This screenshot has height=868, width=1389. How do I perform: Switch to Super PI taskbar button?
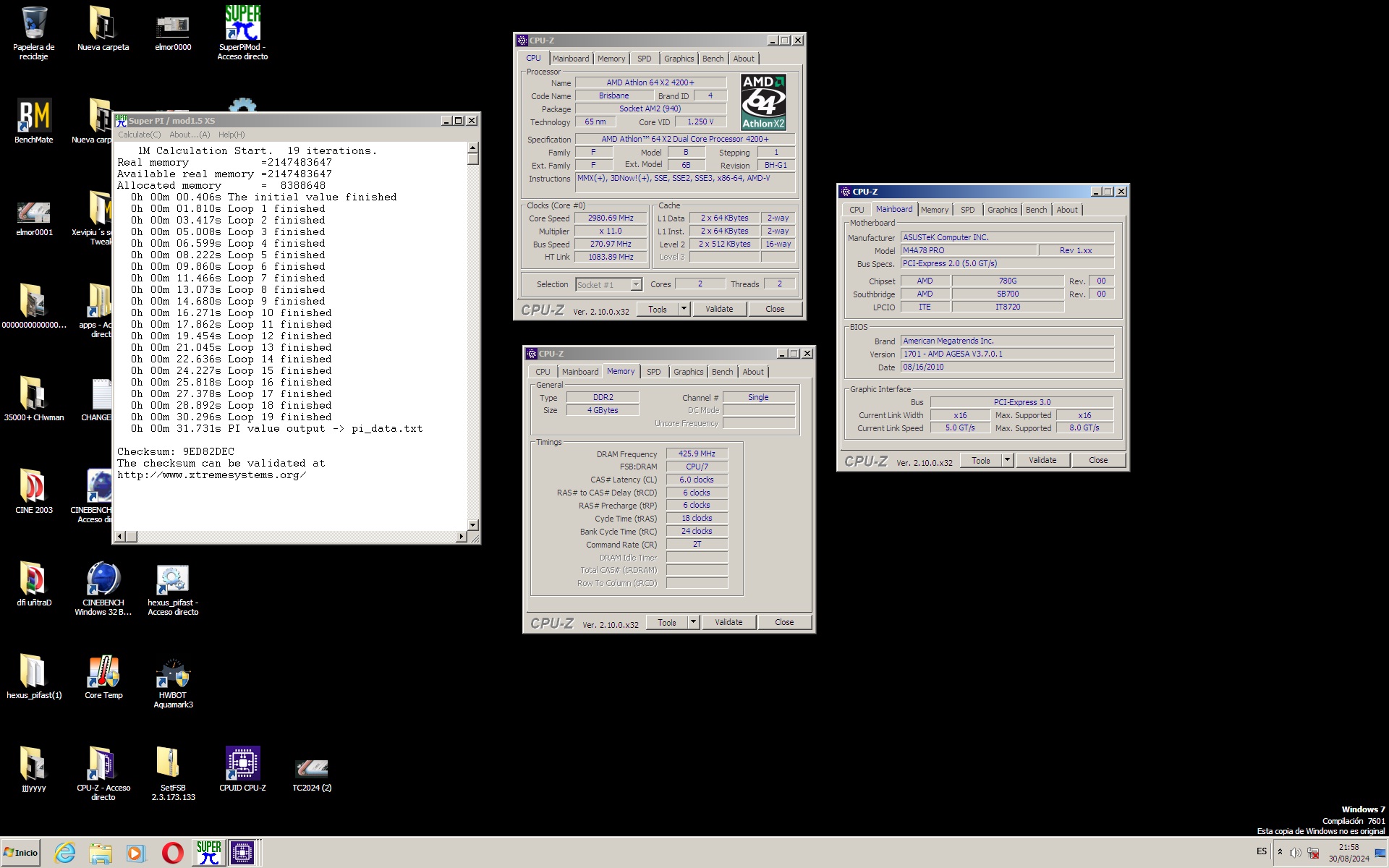[x=208, y=853]
